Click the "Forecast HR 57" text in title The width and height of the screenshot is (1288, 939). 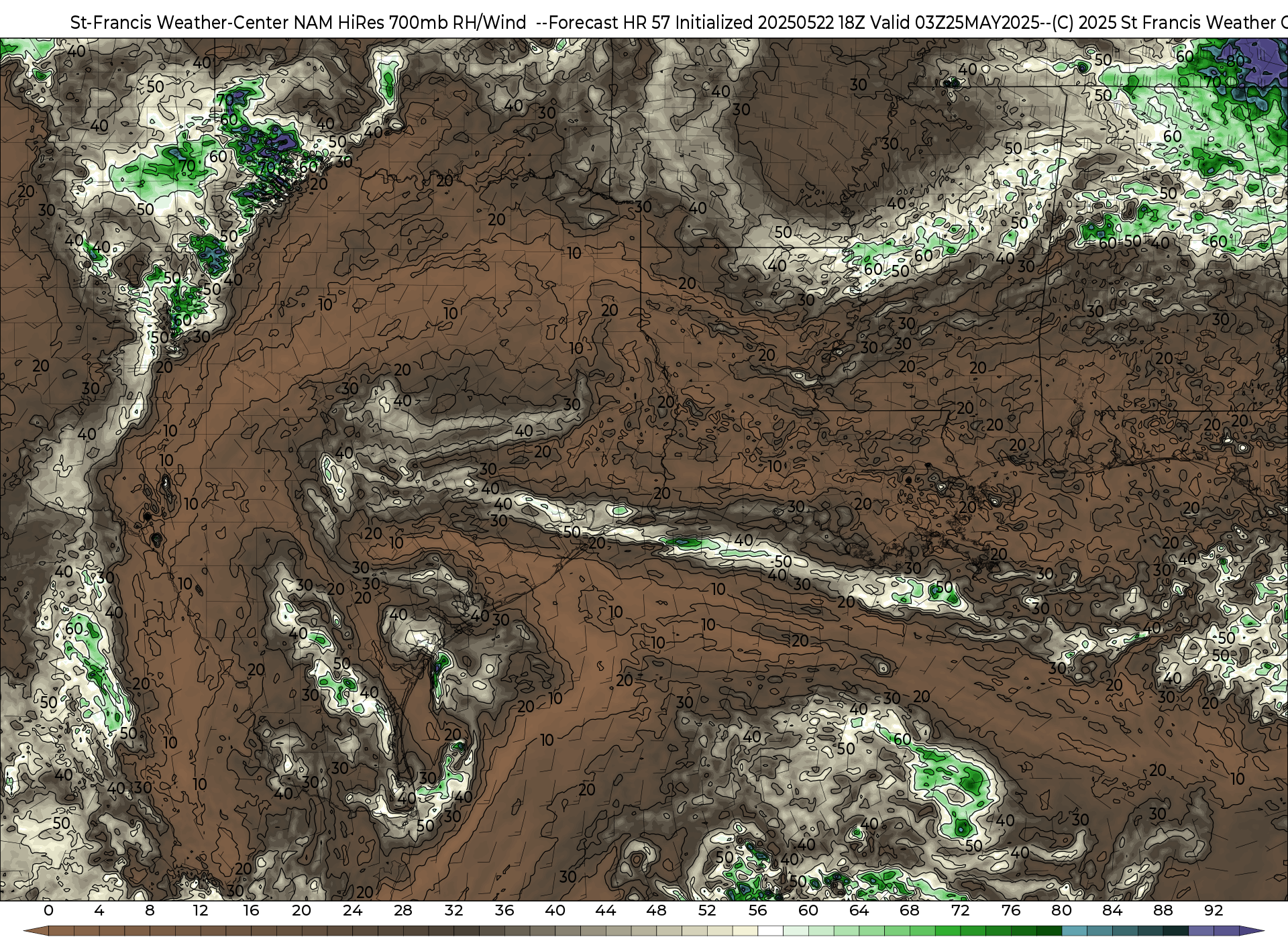click(x=610, y=23)
